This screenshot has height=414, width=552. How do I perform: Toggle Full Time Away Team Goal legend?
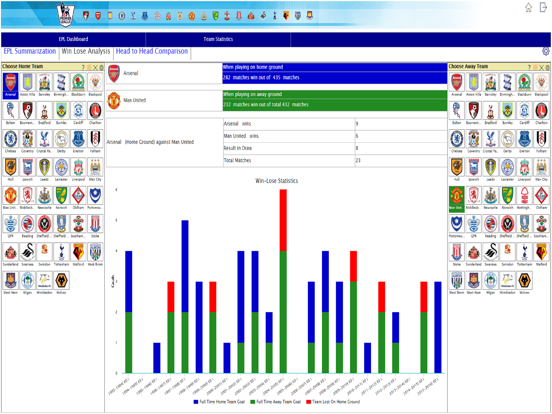[x=275, y=402]
